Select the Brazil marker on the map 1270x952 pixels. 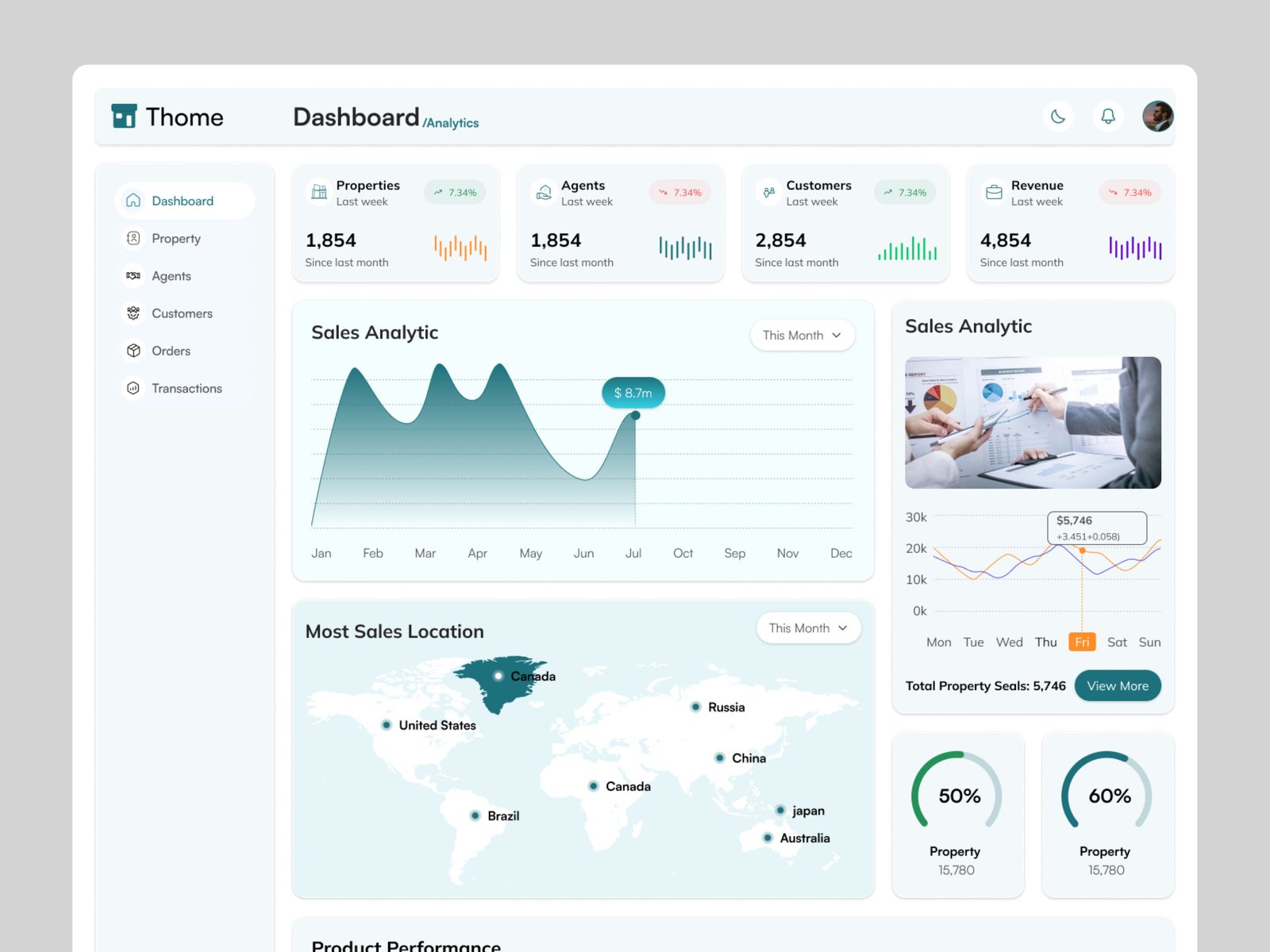pyautogui.click(x=475, y=816)
